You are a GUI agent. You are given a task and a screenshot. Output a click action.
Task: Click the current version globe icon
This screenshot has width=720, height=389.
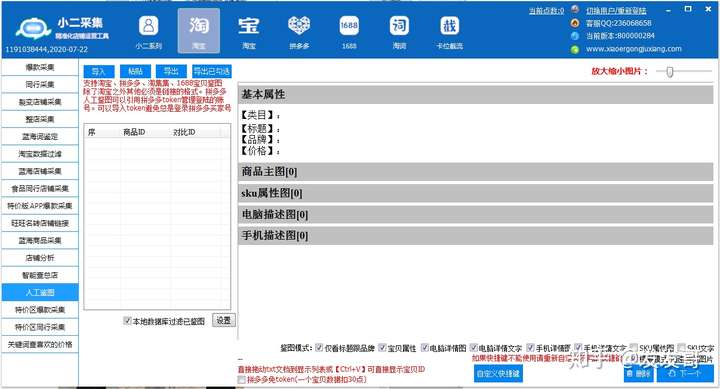click(x=575, y=35)
